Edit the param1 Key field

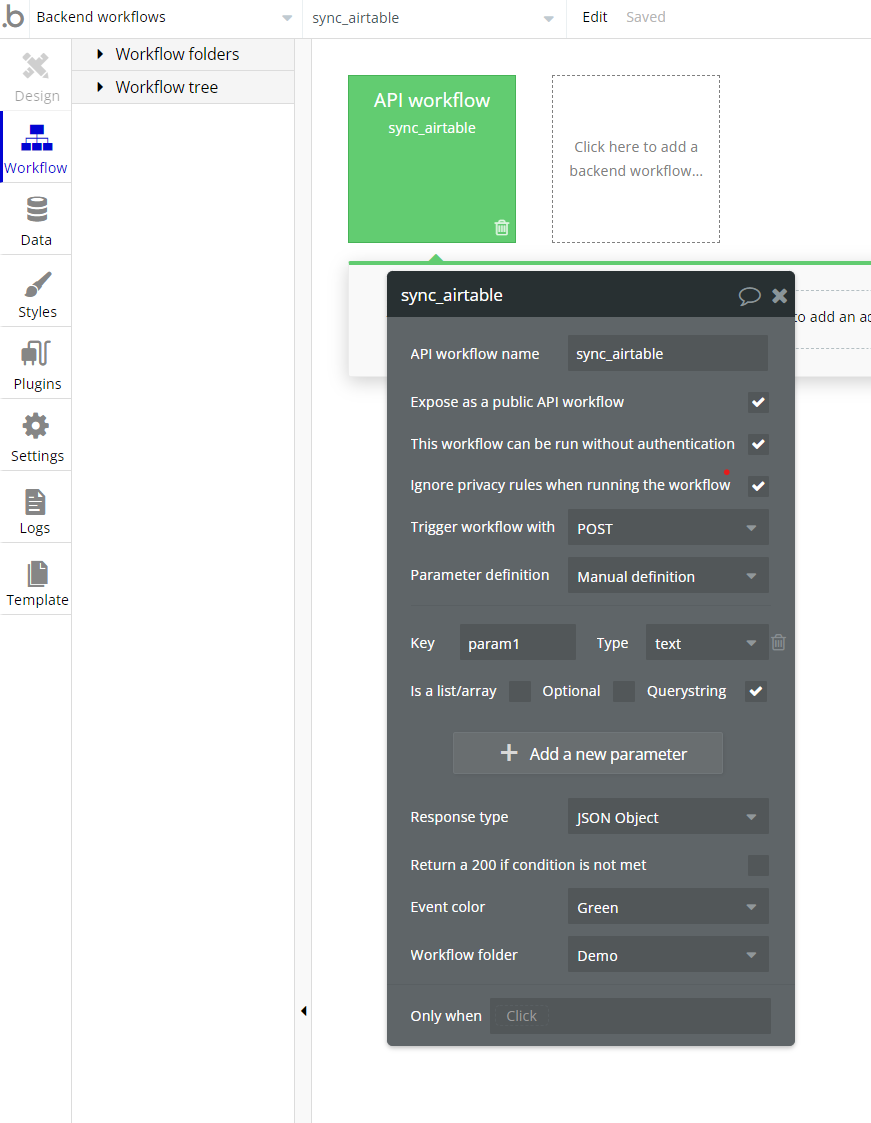[518, 642]
